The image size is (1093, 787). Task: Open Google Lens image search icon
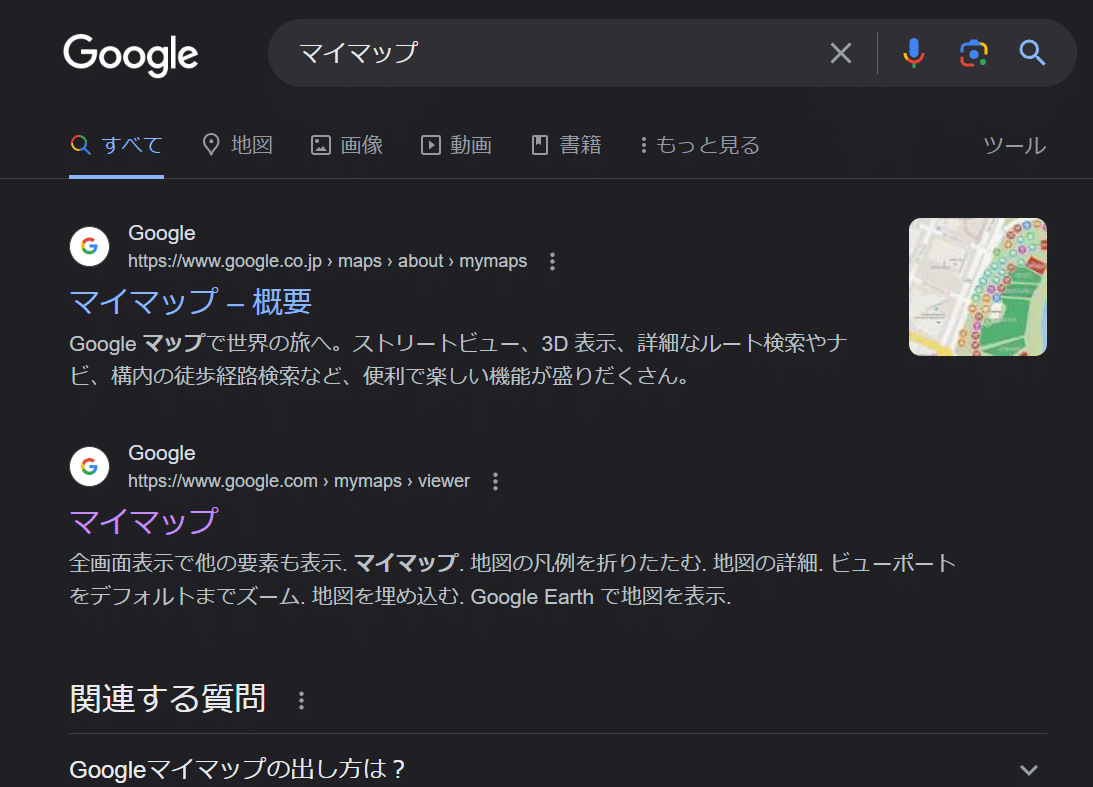(973, 53)
